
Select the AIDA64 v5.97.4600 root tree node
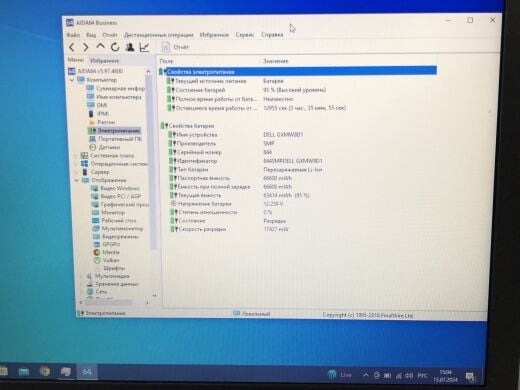[x=100, y=71]
